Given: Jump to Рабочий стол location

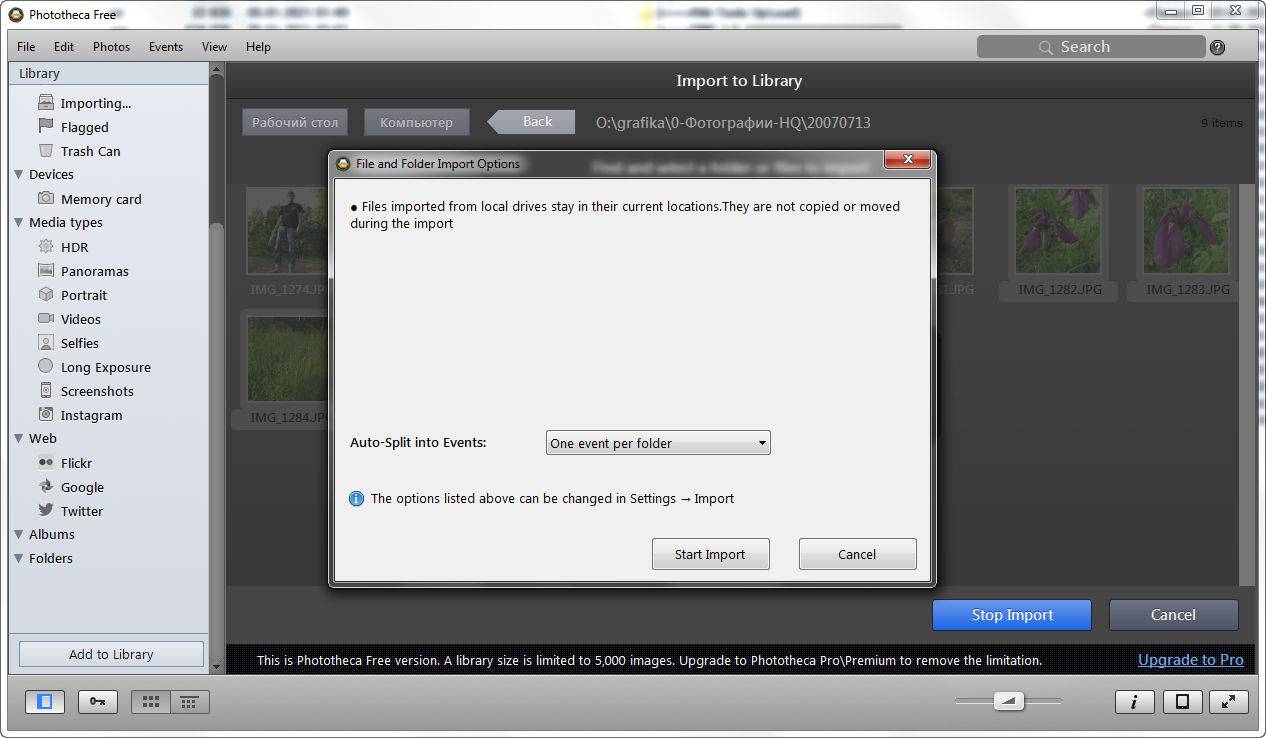Looking at the screenshot, I should tap(295, 122).
